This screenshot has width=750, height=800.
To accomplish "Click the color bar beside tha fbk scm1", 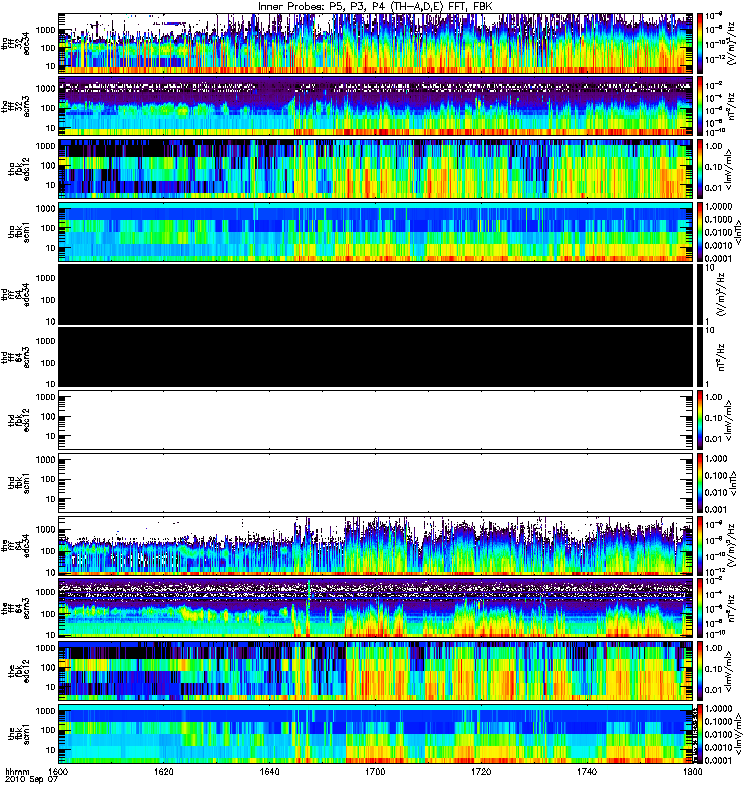I will click(x=700, y=232).
